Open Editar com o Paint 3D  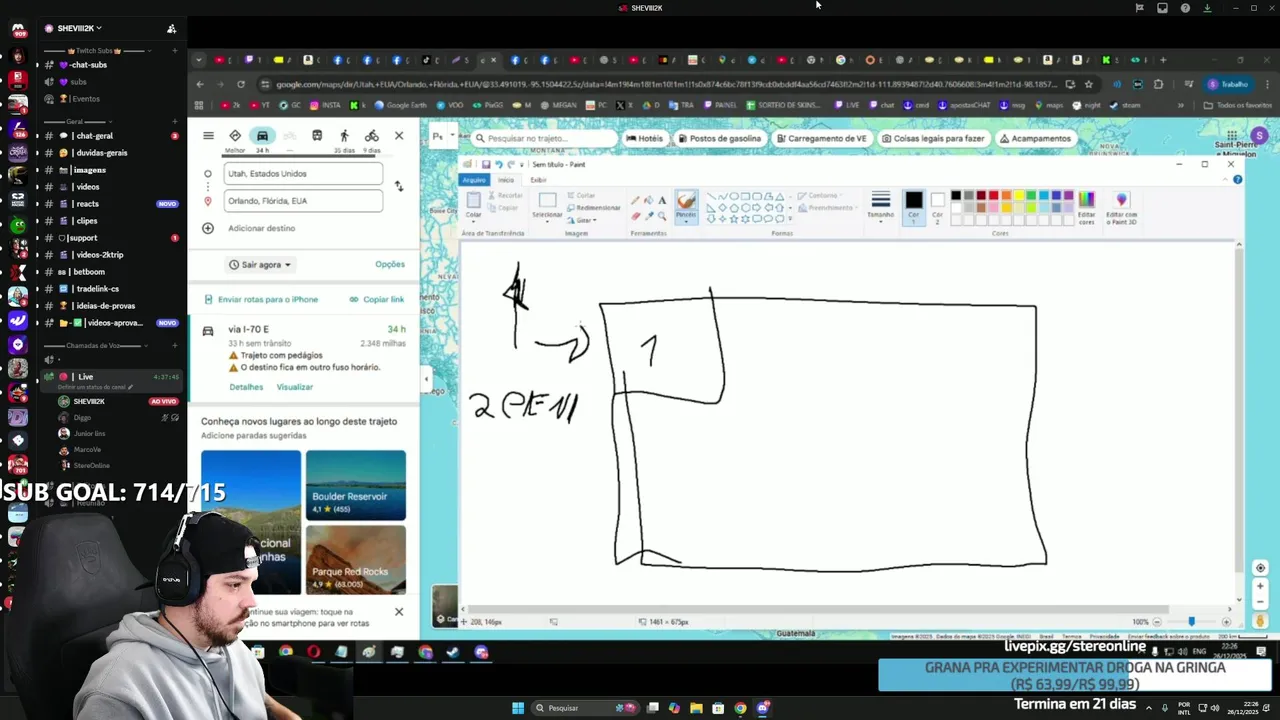click(x=1121, y=206)
